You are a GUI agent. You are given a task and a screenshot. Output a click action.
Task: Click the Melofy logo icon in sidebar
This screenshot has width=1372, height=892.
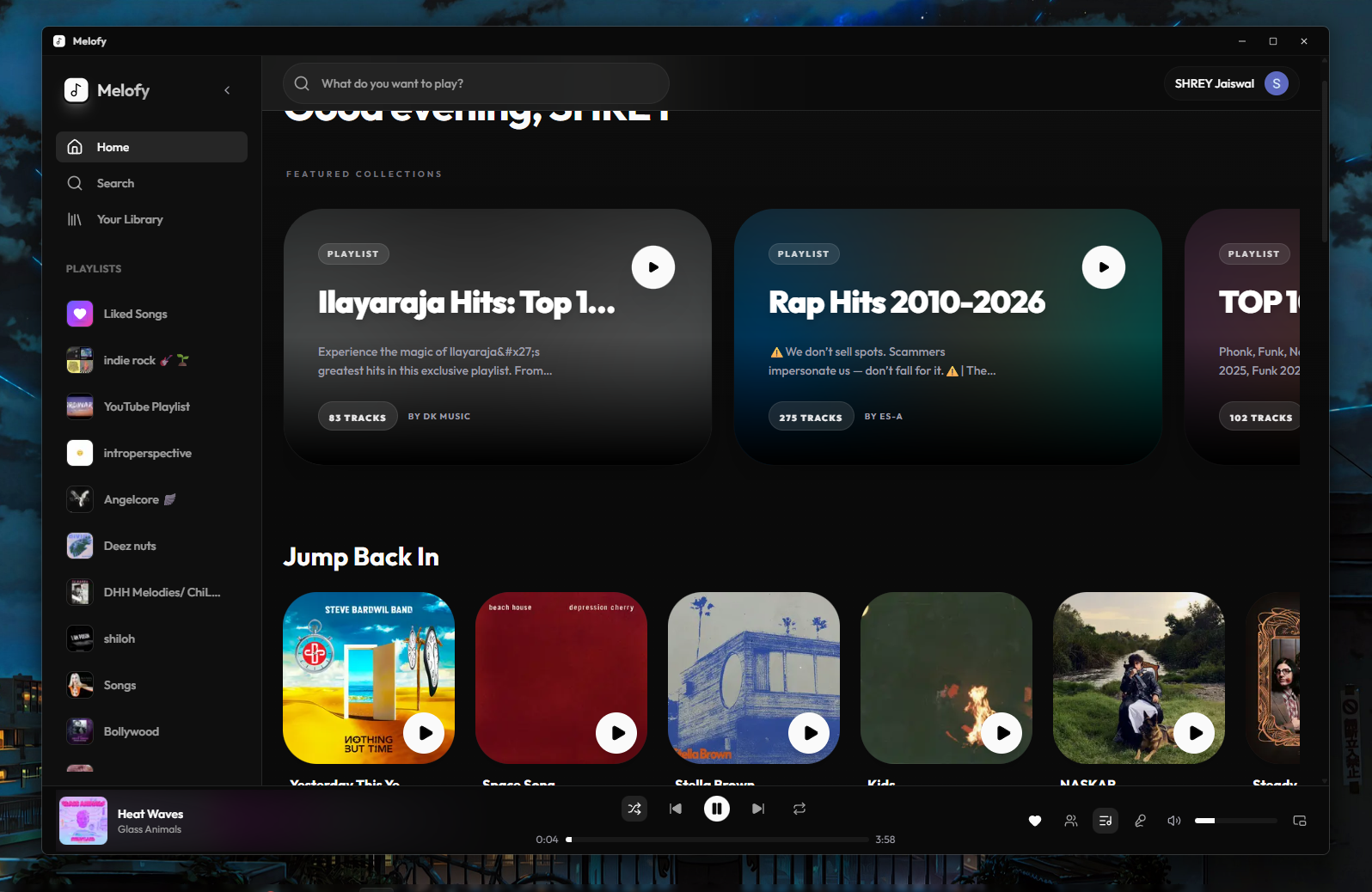pos(76,90)
